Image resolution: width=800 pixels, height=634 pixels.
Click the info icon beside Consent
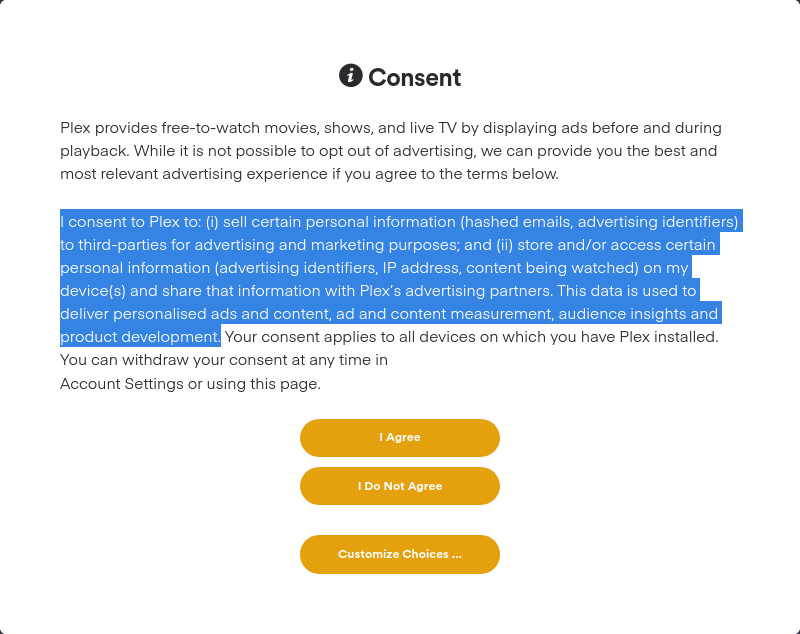pos(350,76)
